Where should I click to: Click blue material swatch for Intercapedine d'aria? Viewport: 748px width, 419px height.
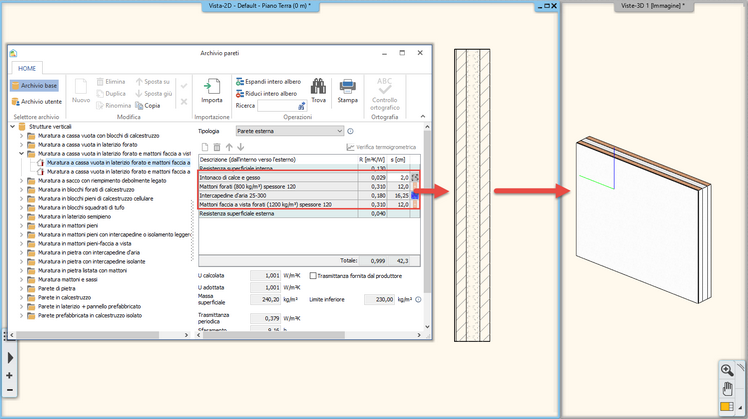pos(415,196)
